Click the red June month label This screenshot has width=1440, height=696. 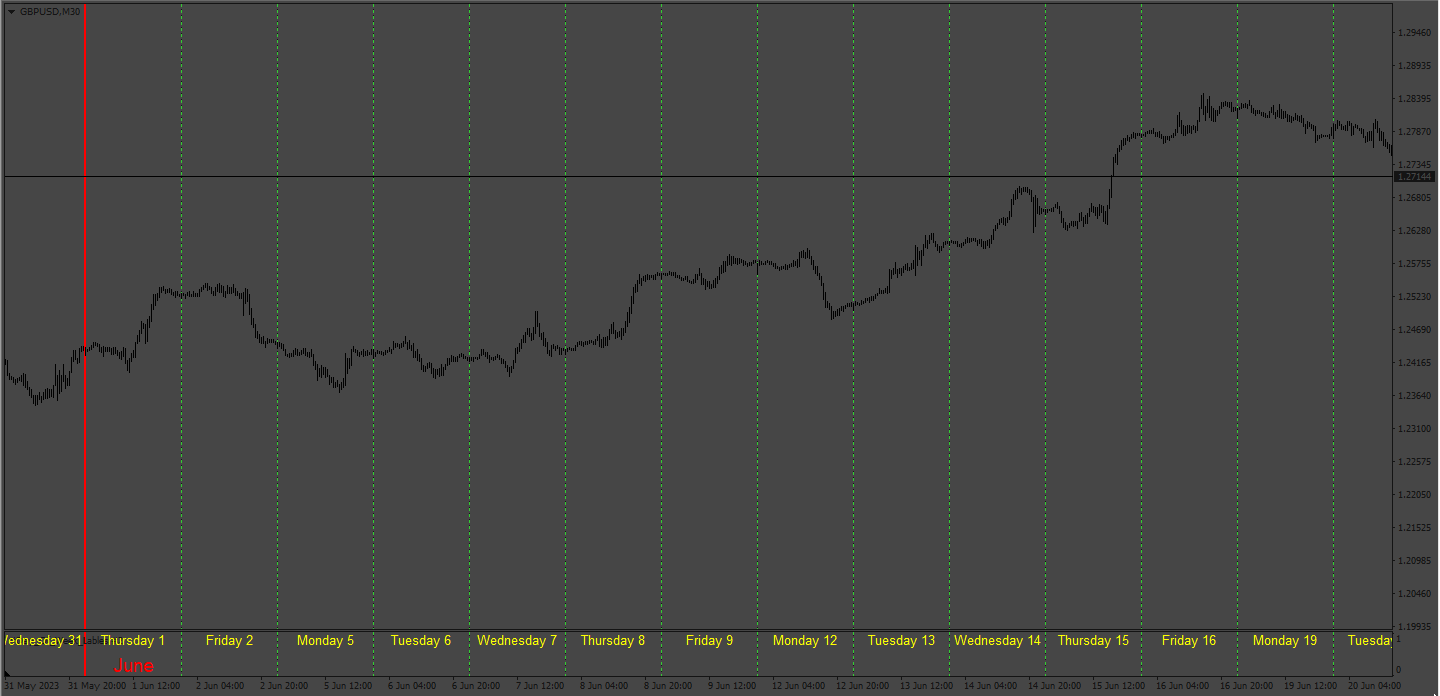[x=134, y=666]
